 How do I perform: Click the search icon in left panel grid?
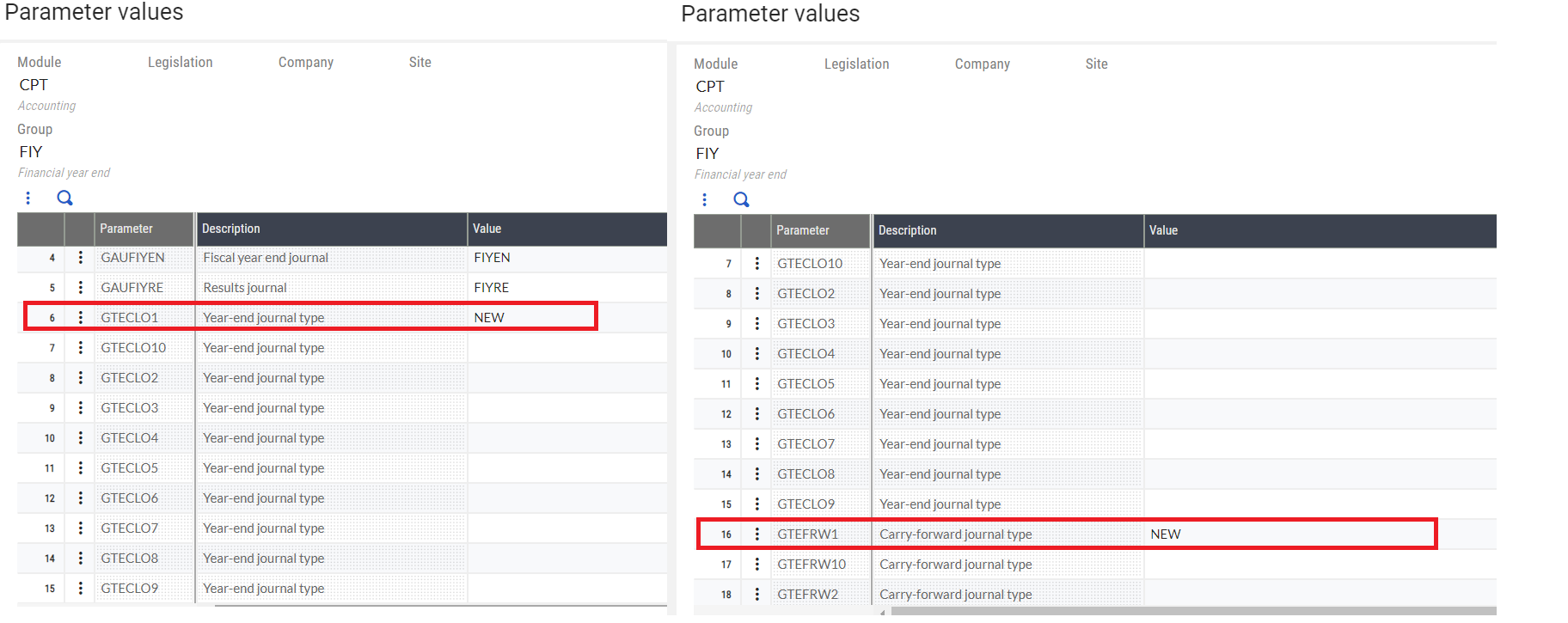coord(64,199)
